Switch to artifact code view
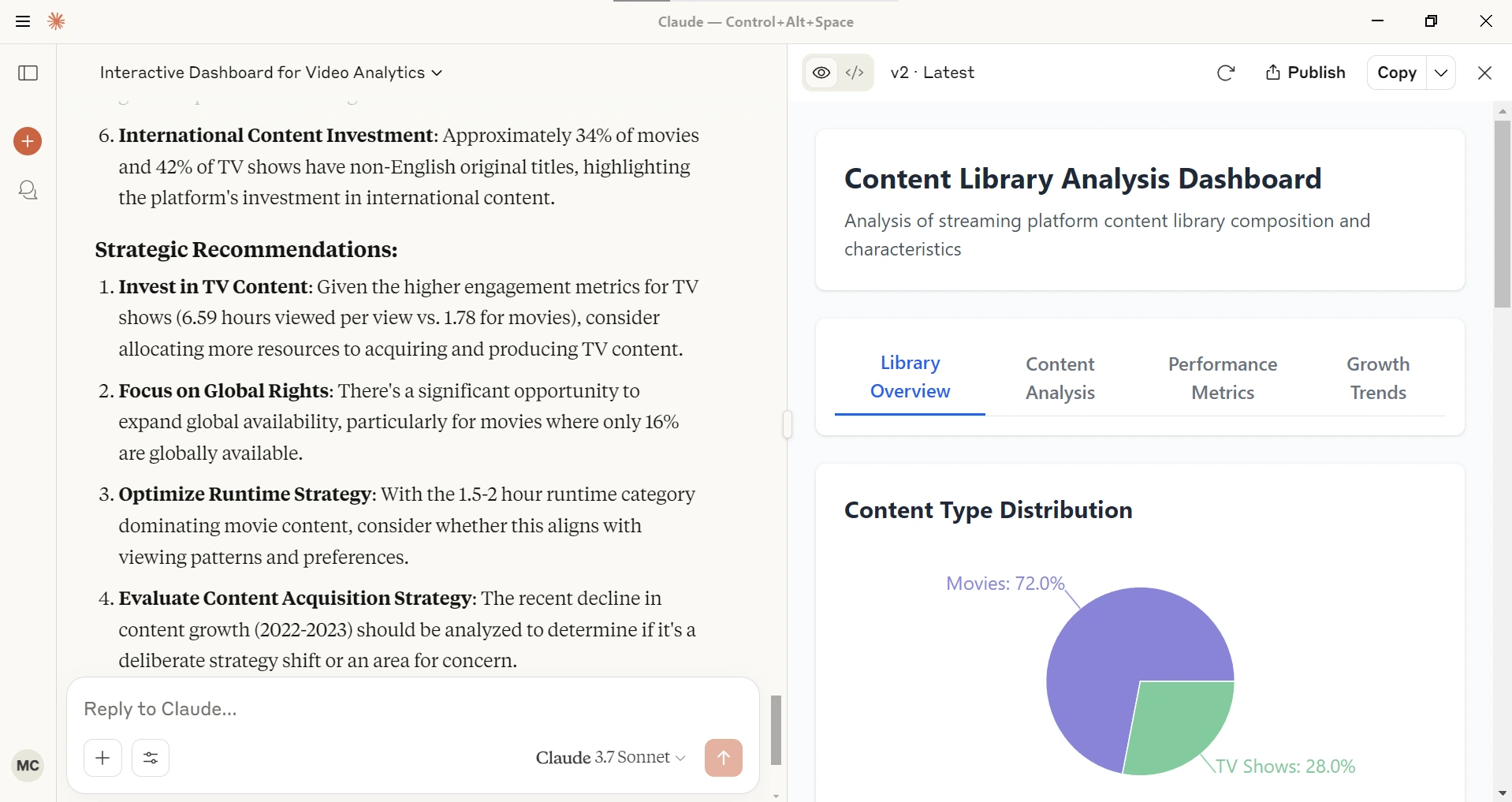1512x802 pixels. (x=855, y=73)
